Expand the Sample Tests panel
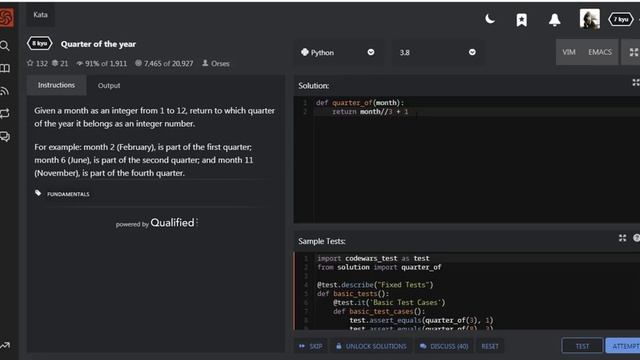The image size is (640, 360). click(x=622, y=238)
